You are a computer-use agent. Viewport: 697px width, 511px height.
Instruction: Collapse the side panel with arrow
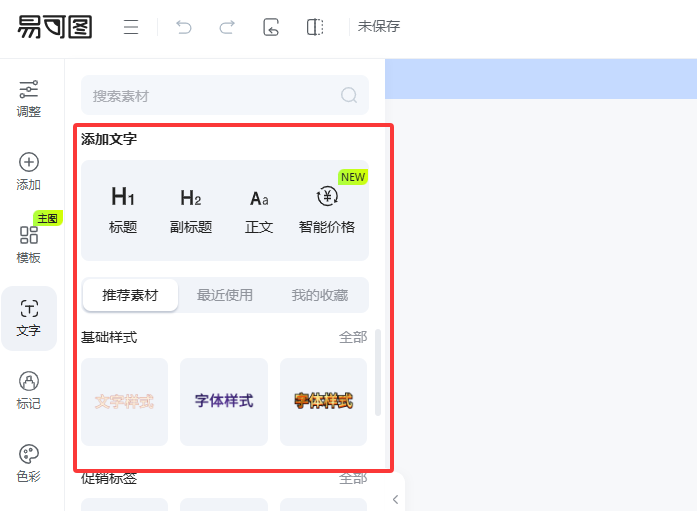(x=396, y=499)
